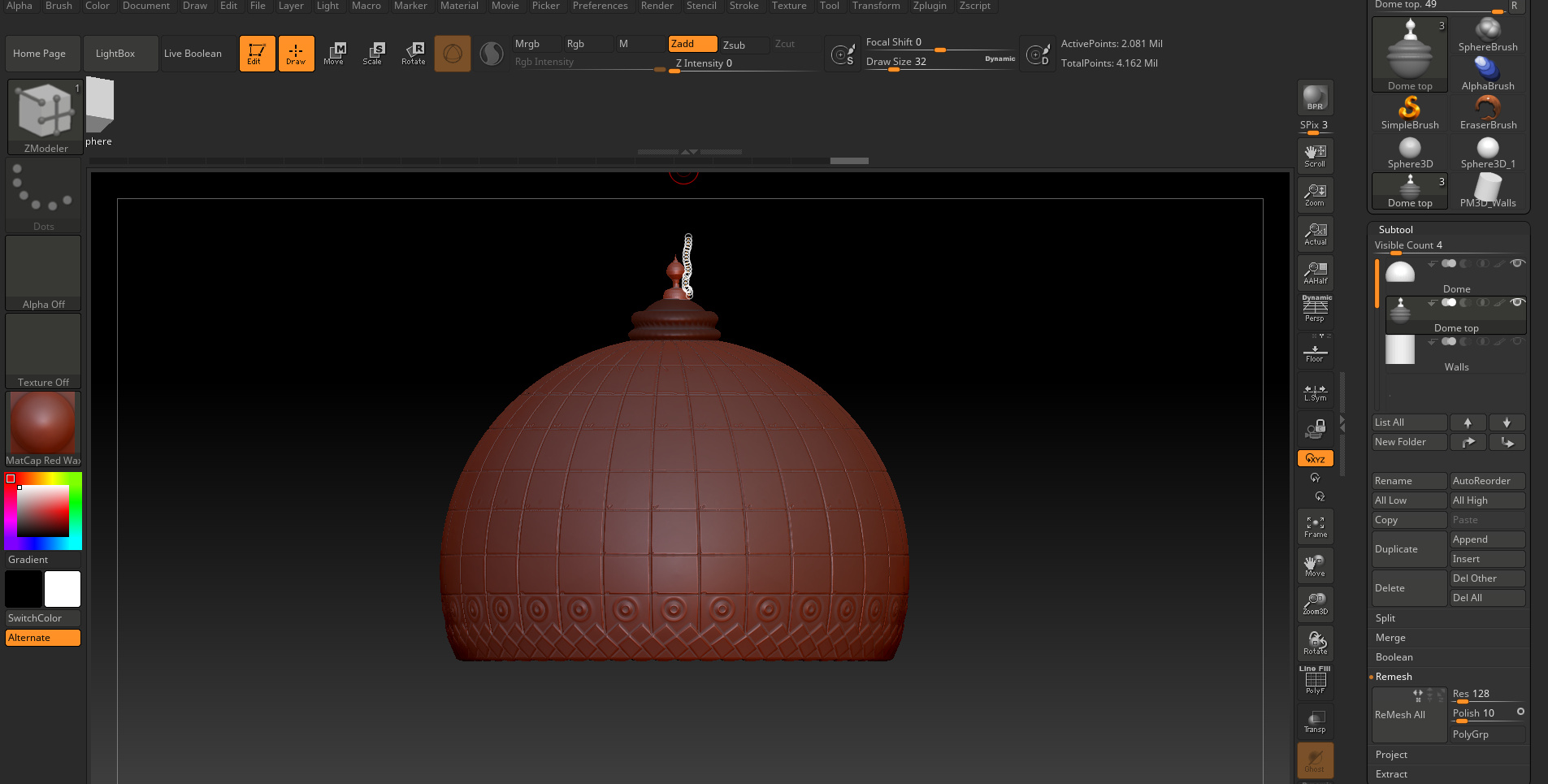The width and height of the screenshot is (1548, 784).
Task: Click Rotate view icon in right shelf
Action: [1315, 643]
